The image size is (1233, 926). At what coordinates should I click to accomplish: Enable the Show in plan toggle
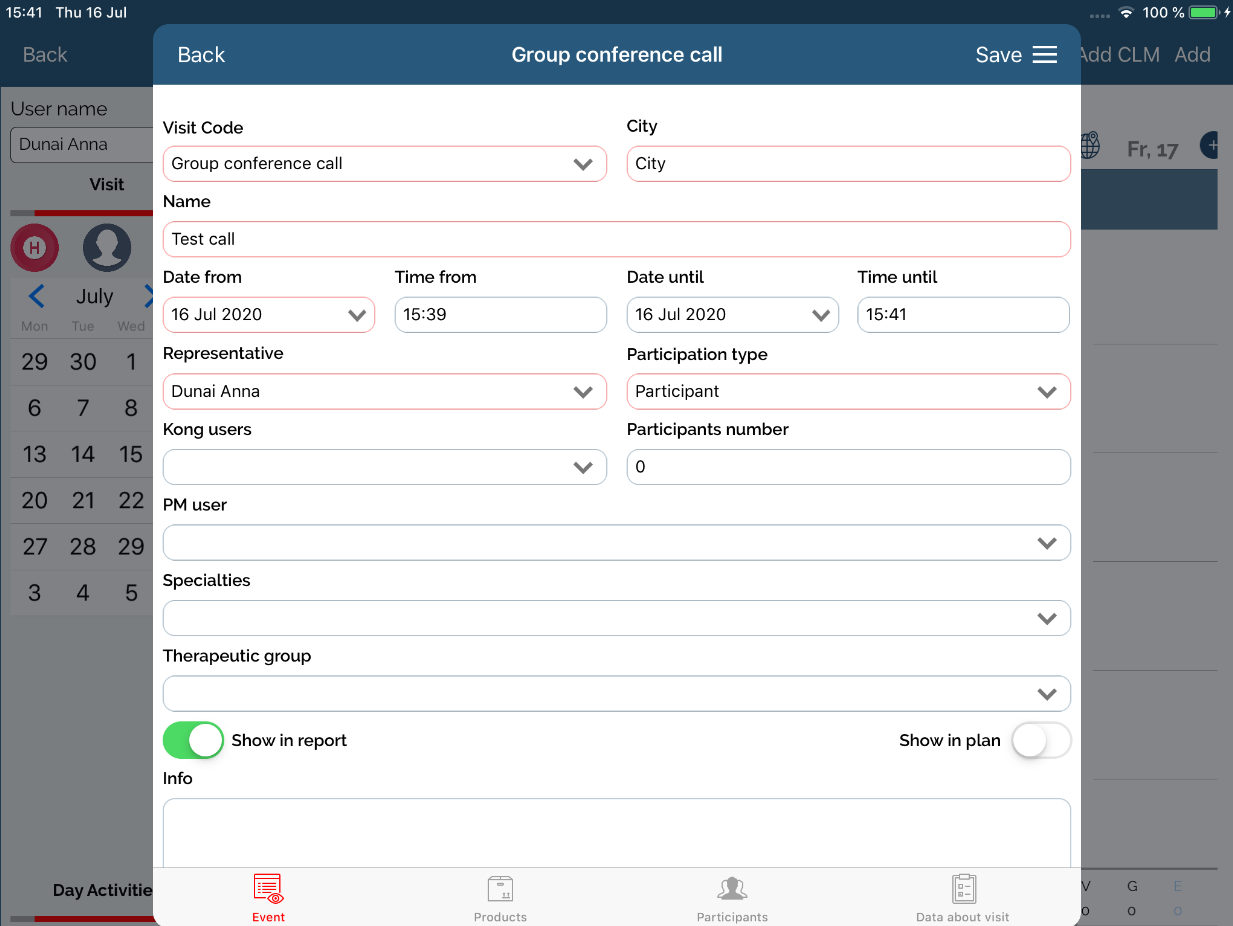tap(1041, 741)
